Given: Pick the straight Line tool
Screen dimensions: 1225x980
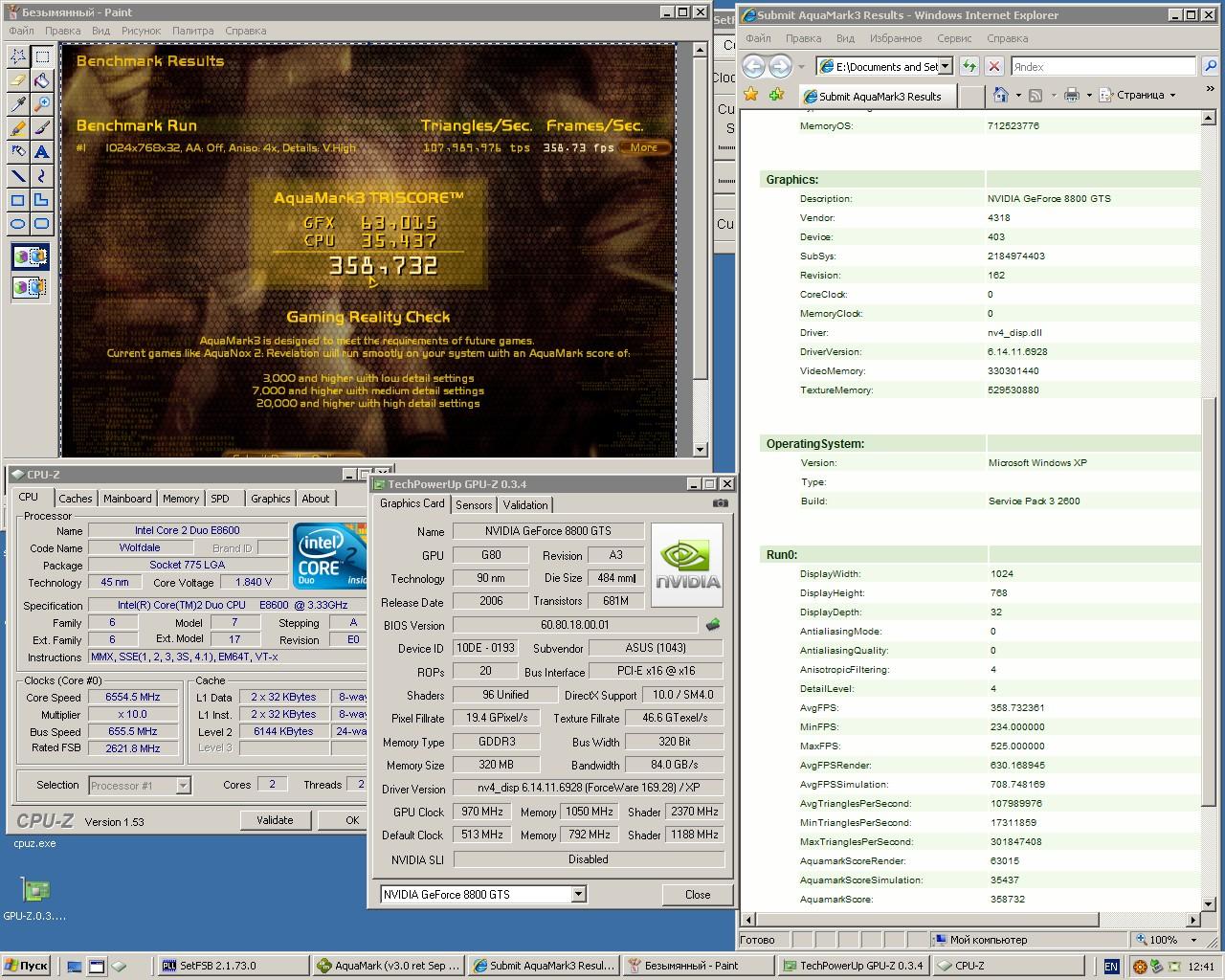Looking at the screenshot, I should 17,176.
